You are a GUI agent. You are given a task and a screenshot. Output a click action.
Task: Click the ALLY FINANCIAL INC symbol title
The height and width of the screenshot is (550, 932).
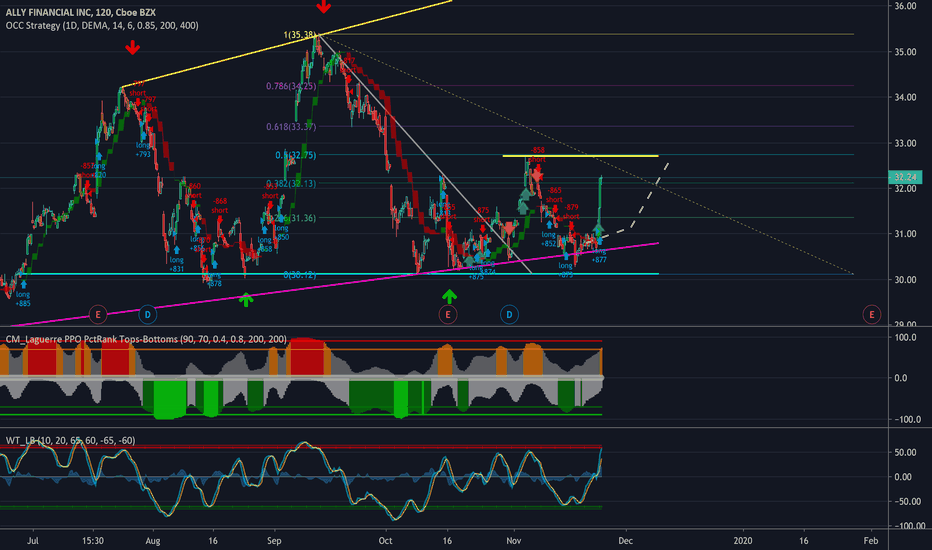tap(81, 12)
